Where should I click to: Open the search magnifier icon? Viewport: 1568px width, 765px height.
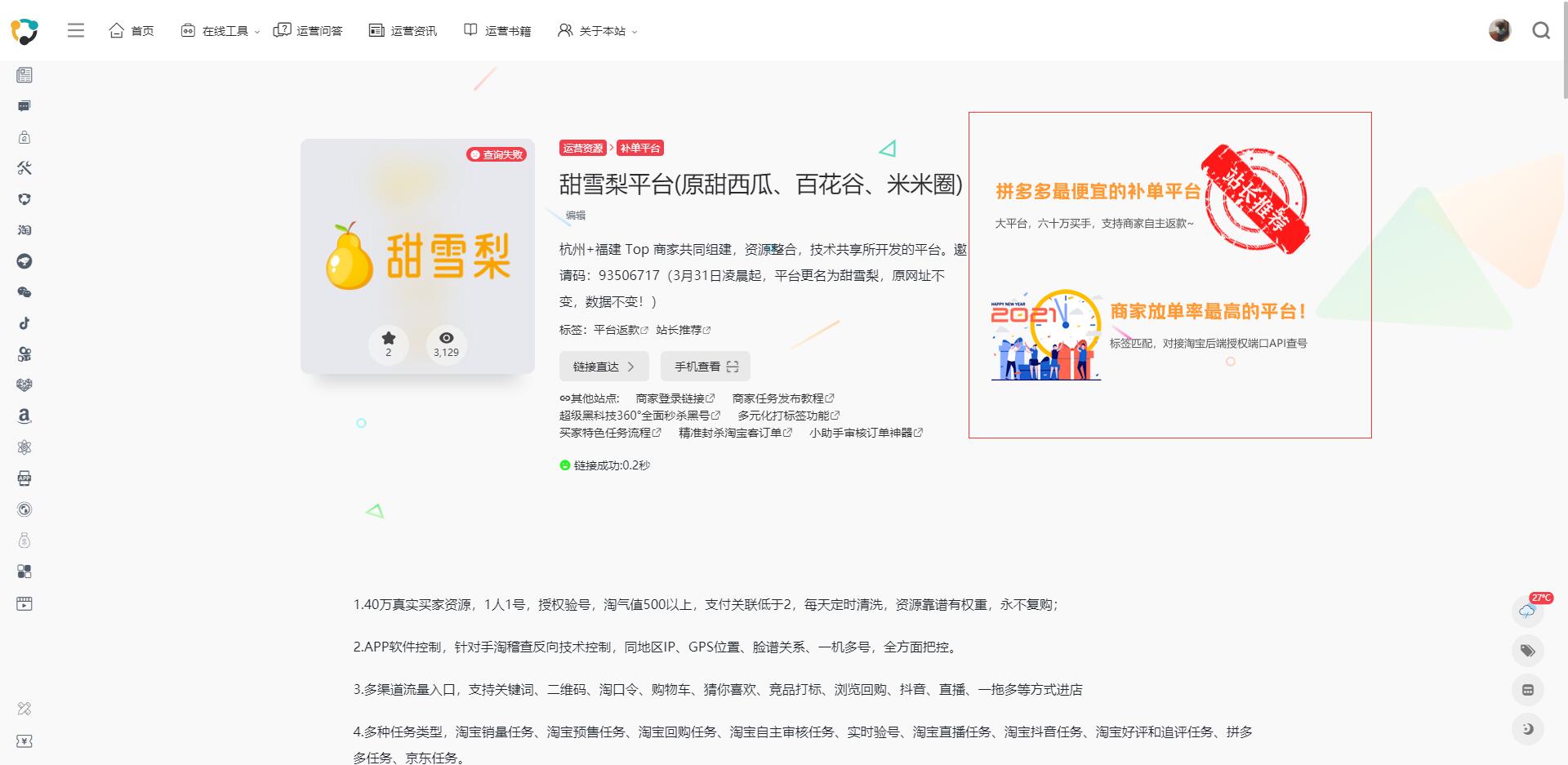[1541, 31]
